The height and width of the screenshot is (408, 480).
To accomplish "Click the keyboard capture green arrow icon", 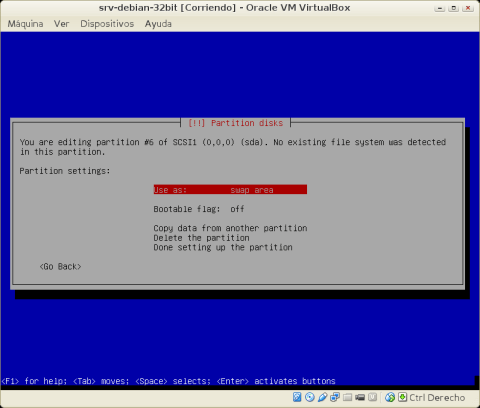I will pyautogui.click(x=402, y=397).
